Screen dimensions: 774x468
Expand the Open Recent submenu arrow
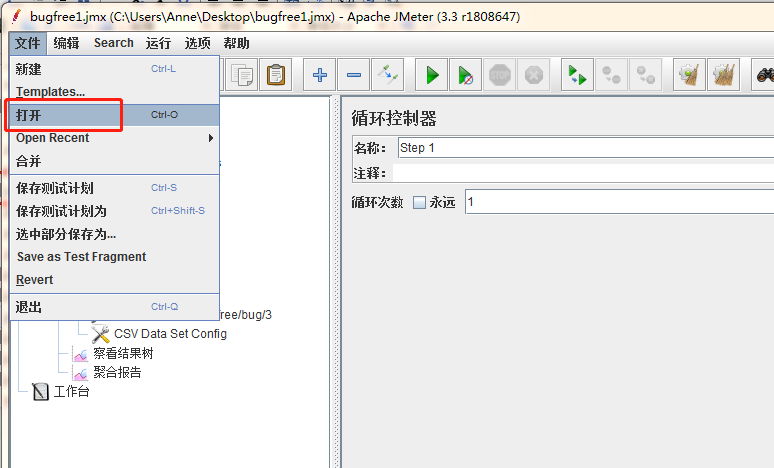click(211, 138)
